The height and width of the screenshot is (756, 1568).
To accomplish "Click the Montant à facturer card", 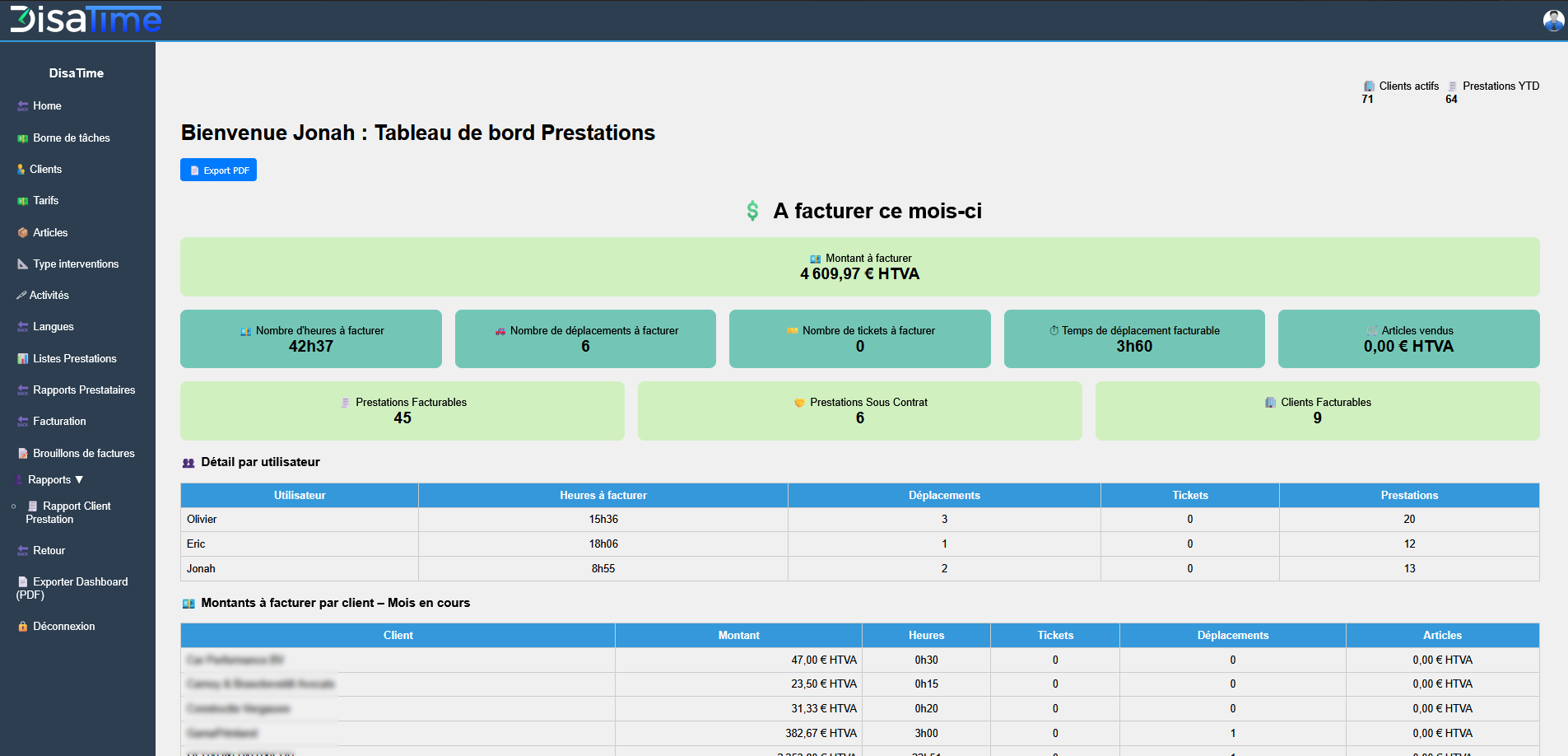I will [x=859, y=267].
